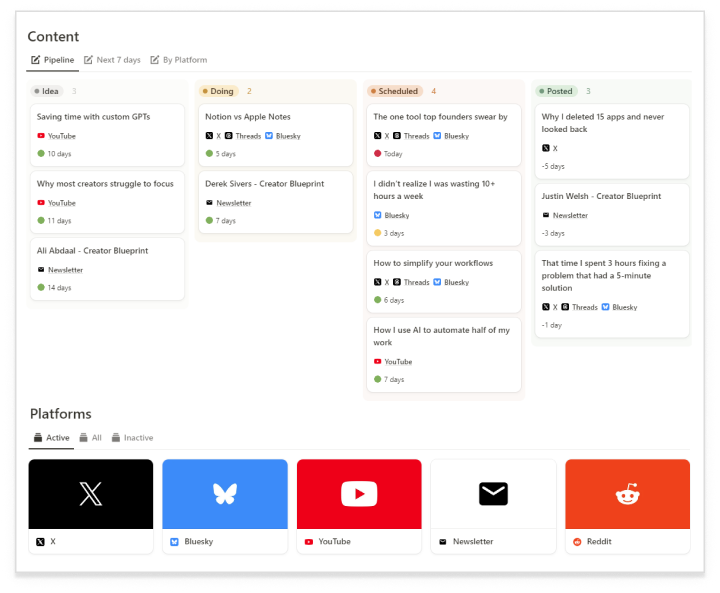
Task: Show Active platforms tab
Action: pyautogui.click(x=51, y=438)
